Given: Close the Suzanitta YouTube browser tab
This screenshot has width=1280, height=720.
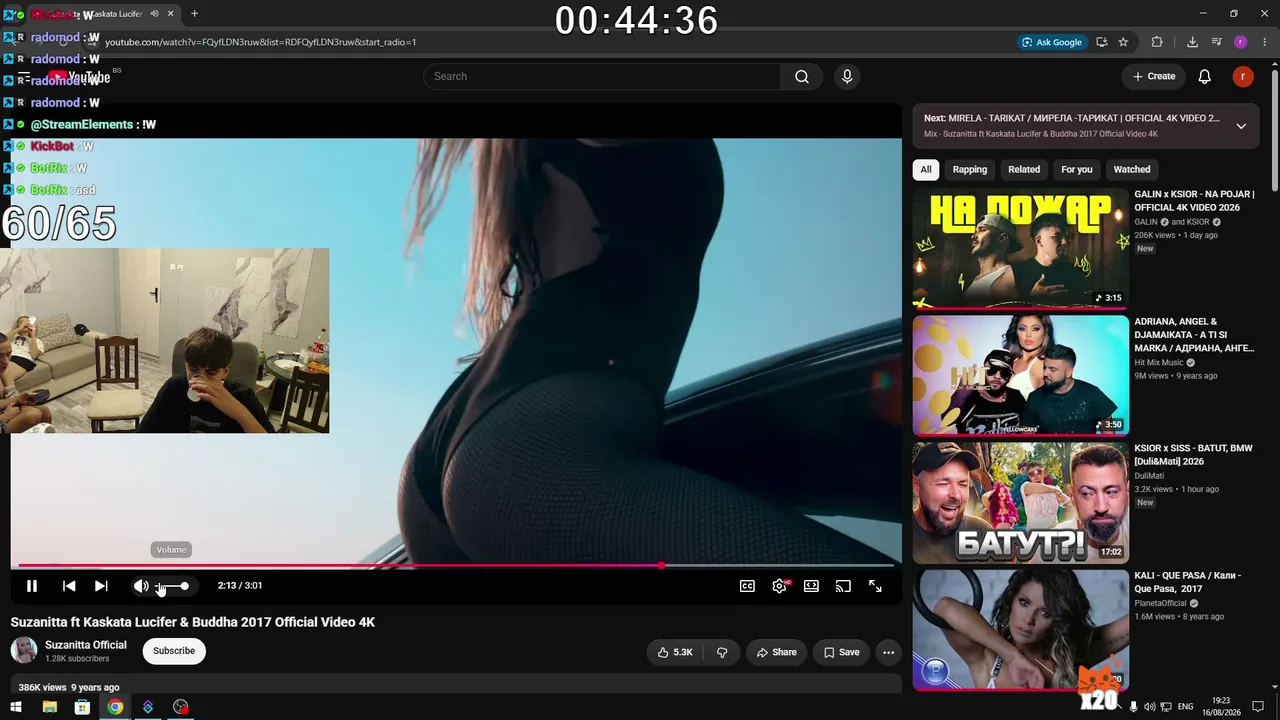Looking at the screenshot, I should tap(170, 14).
